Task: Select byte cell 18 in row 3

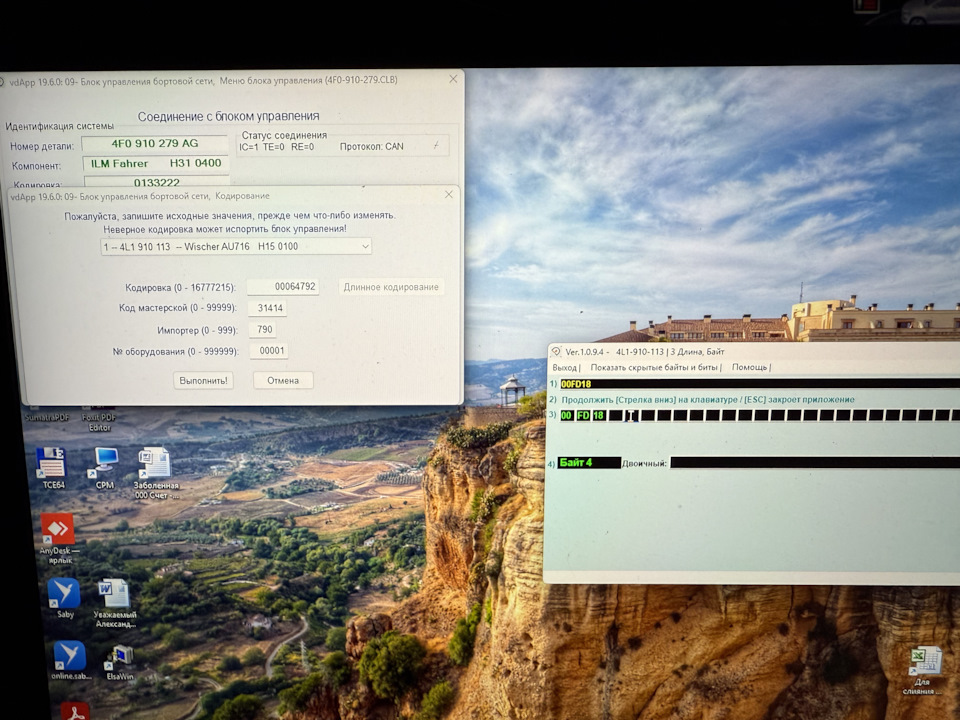Action: [x=599, y=416]
